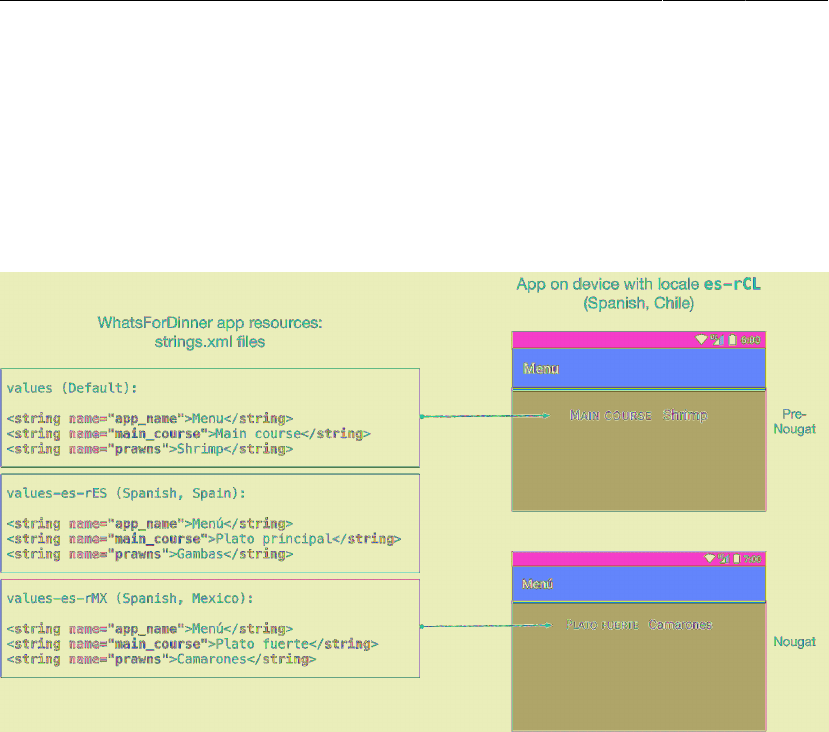Click the 'Pre-Nougat' label beside the upper phone

tap(794, 421)
